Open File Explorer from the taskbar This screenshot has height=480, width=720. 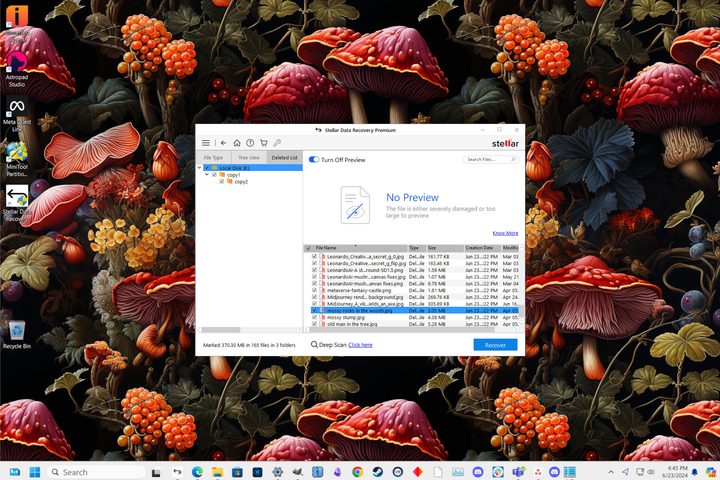(217, 472)
